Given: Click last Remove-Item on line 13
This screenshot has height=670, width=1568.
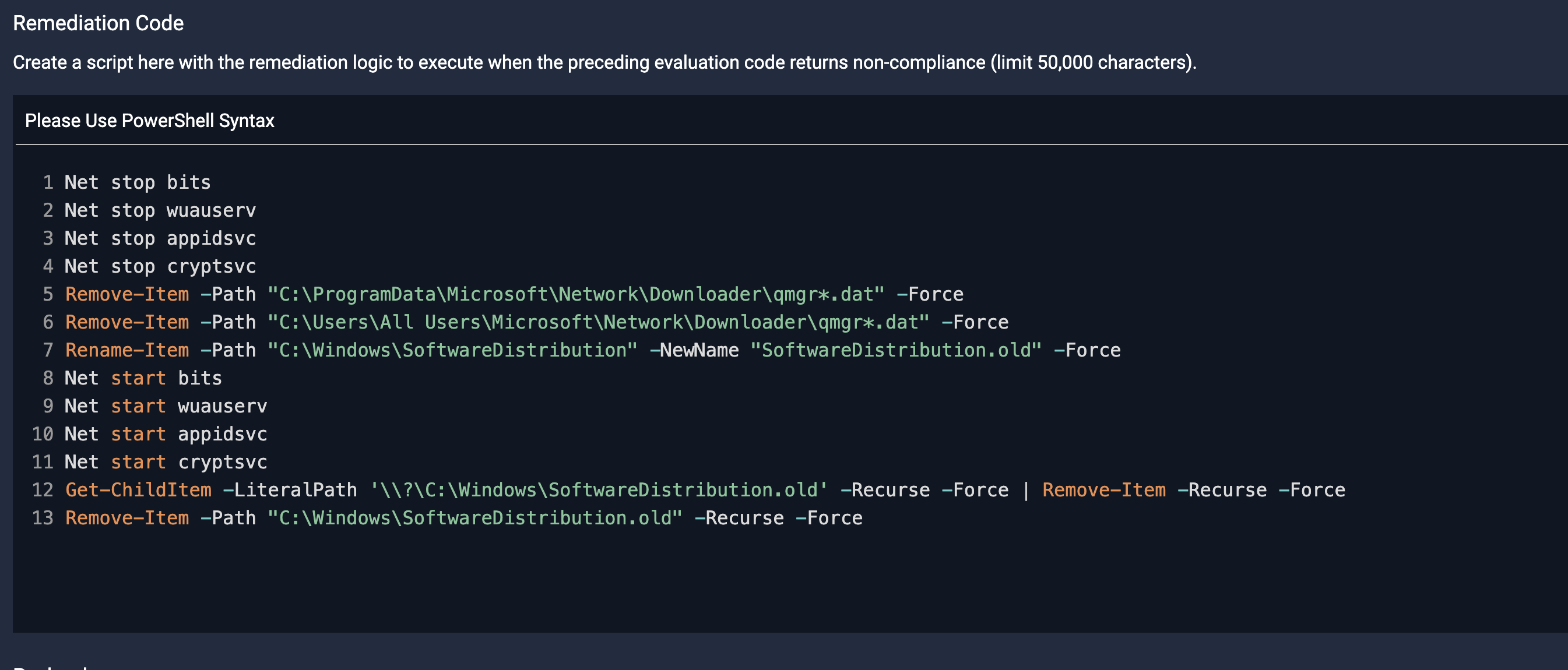Looking at the screenshot, I should (x=126, y=519).
